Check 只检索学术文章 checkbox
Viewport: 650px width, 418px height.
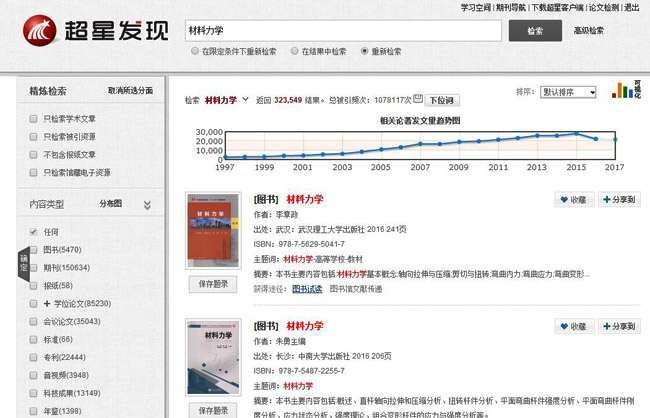(x=34, y=119)
